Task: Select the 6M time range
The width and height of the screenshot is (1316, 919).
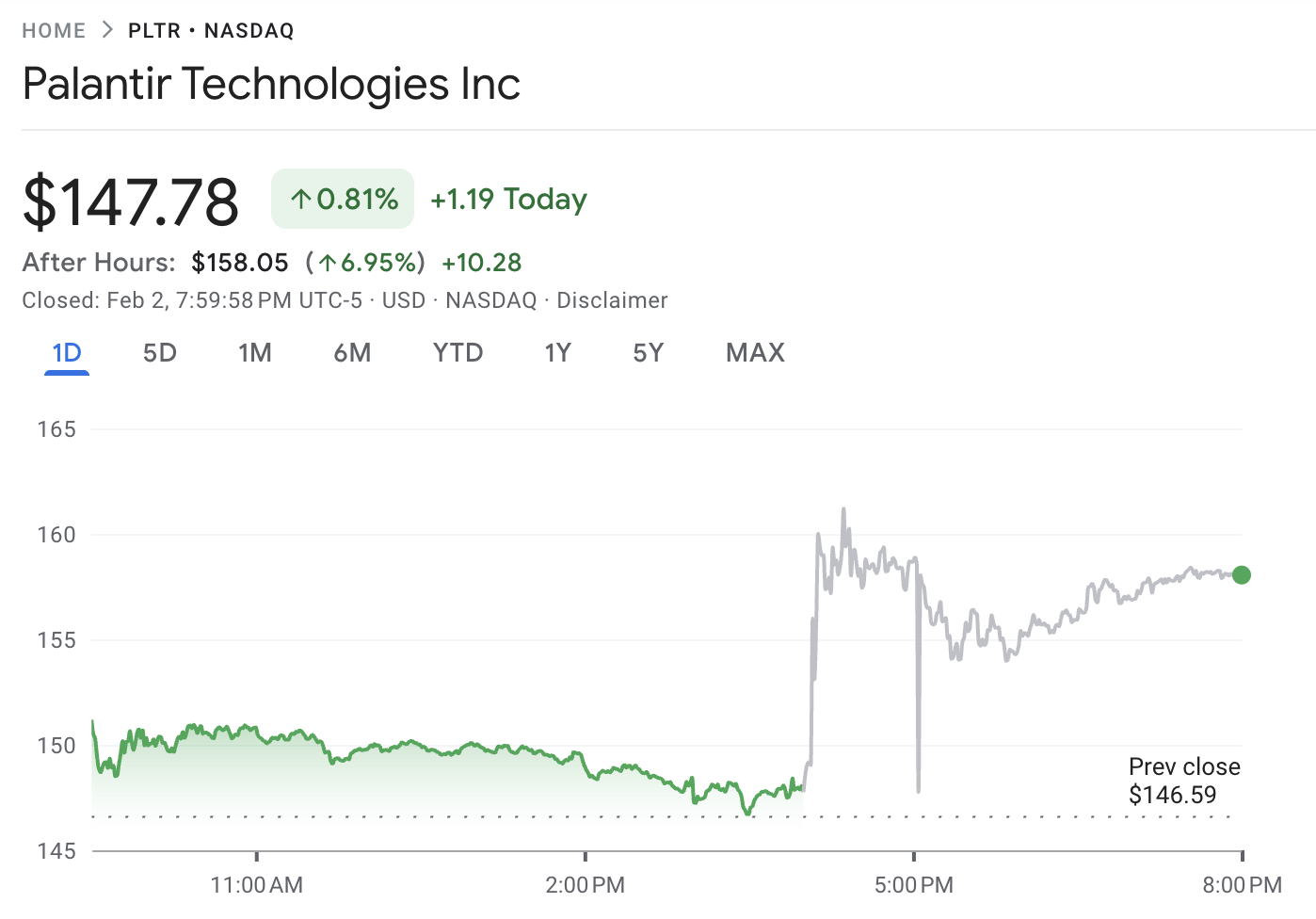Action: 353,352
